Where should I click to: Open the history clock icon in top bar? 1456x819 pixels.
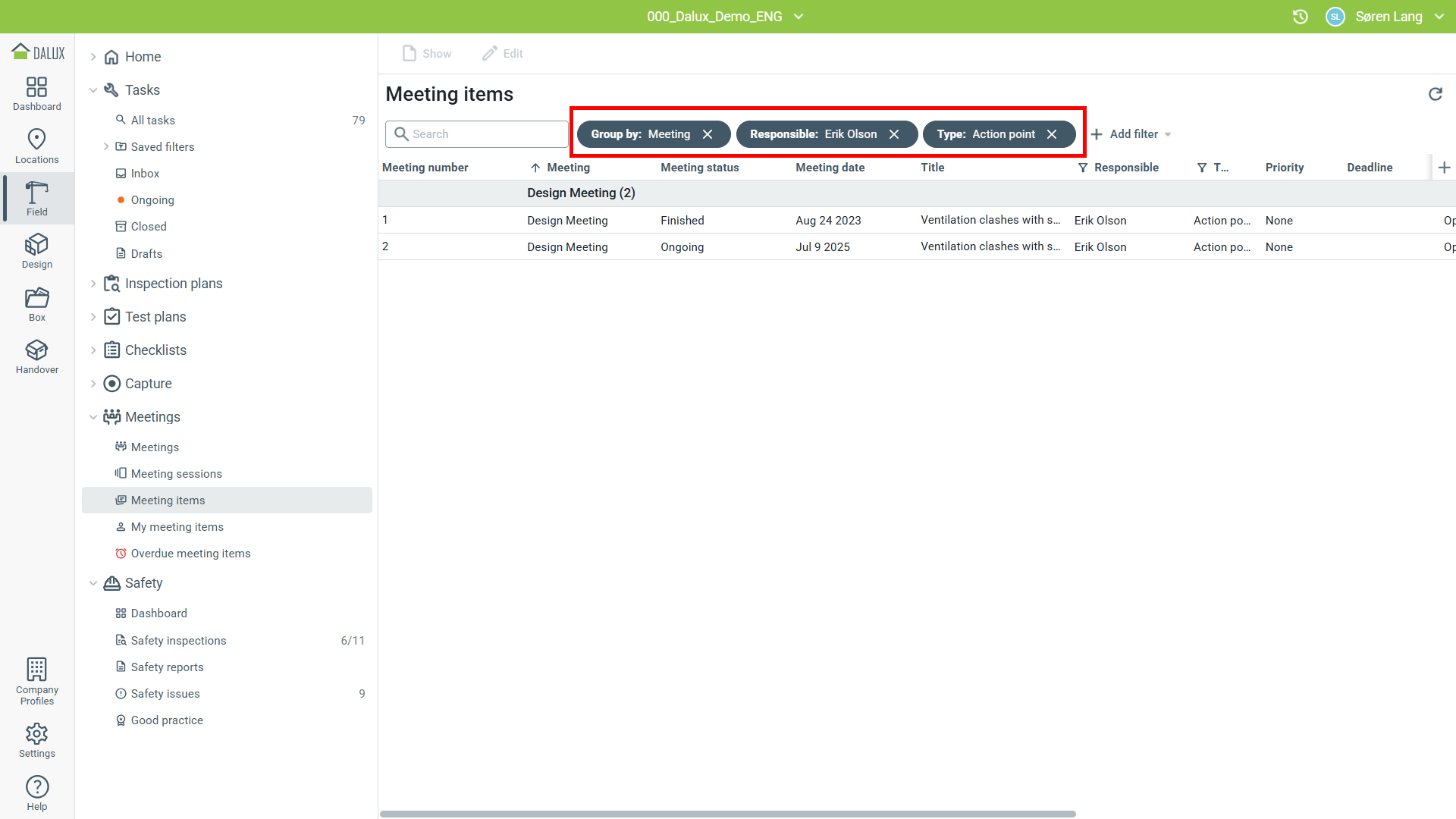click(1301, 17)
